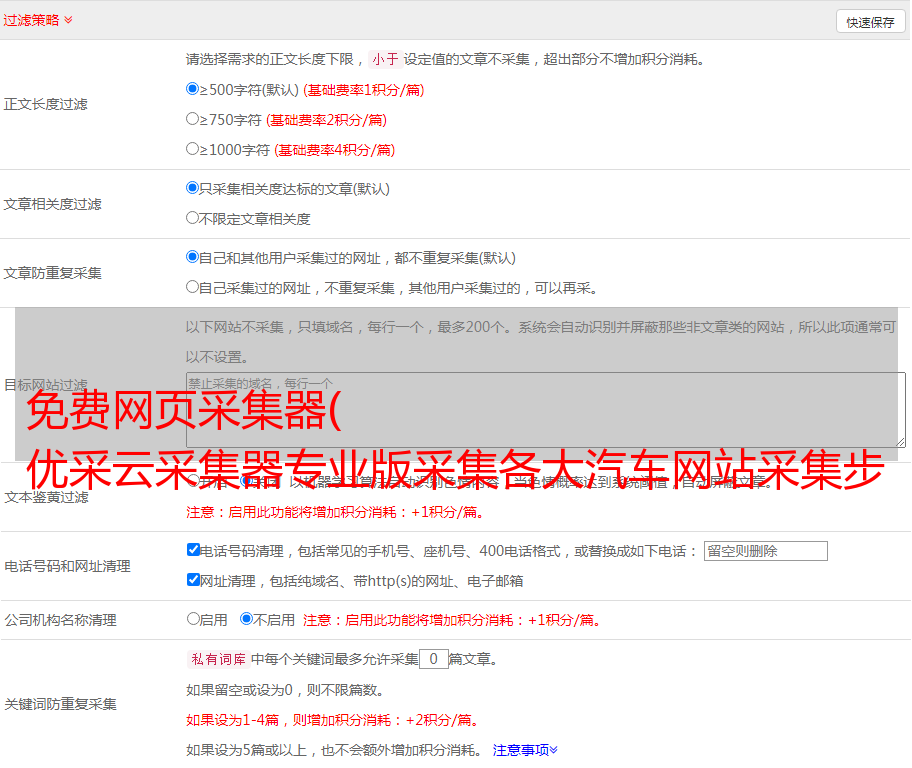Click the 私有词库 tag label

tap(216, 659)
